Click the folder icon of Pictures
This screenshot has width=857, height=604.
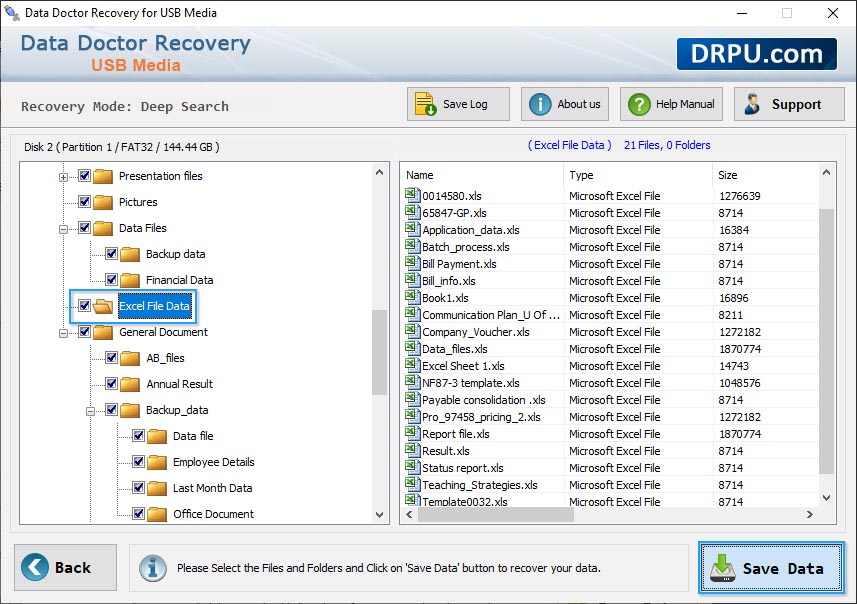pyautogui.click(x=103, y=202)
